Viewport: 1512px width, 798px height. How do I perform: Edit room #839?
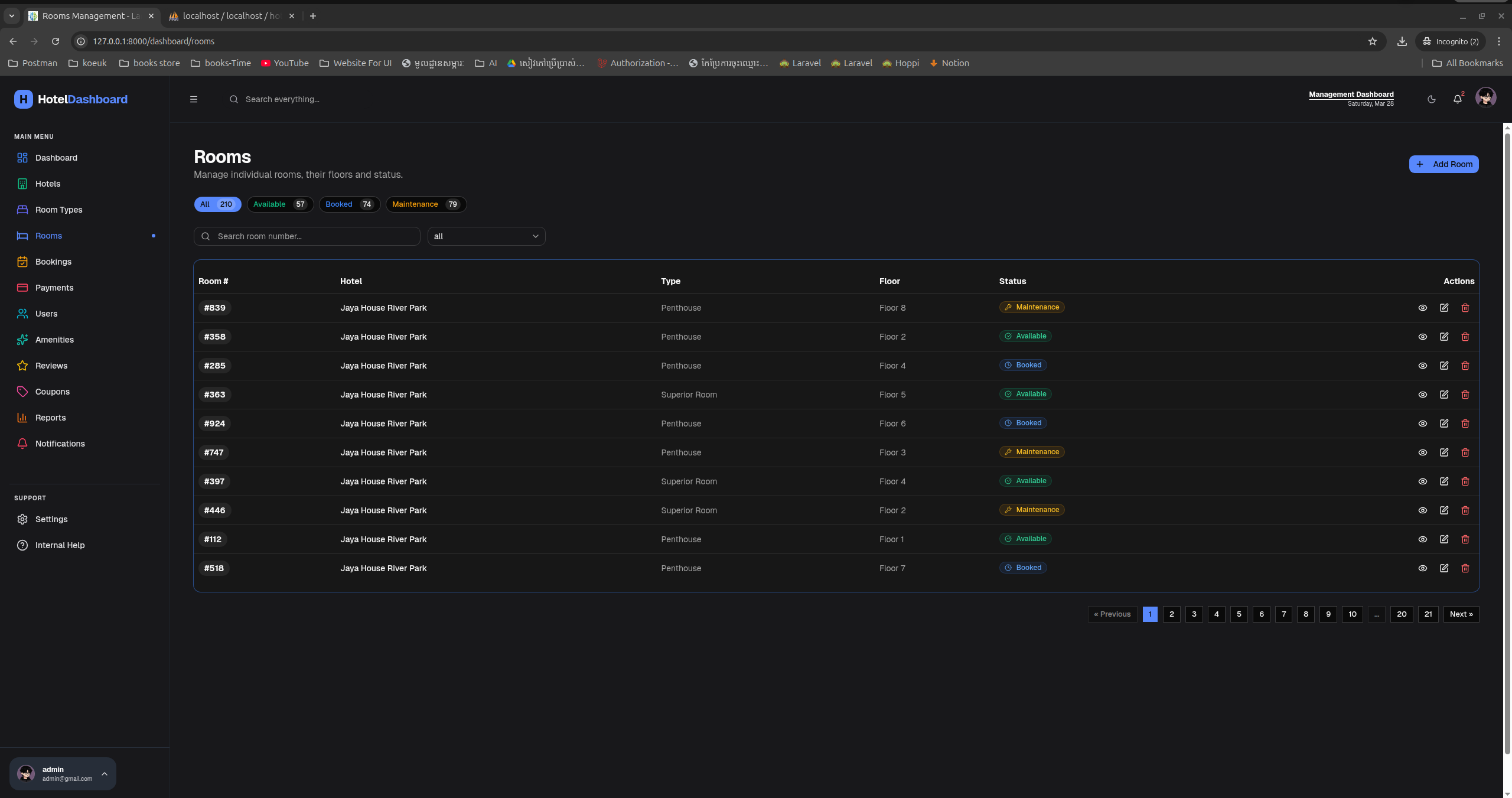coord(1444,308)
